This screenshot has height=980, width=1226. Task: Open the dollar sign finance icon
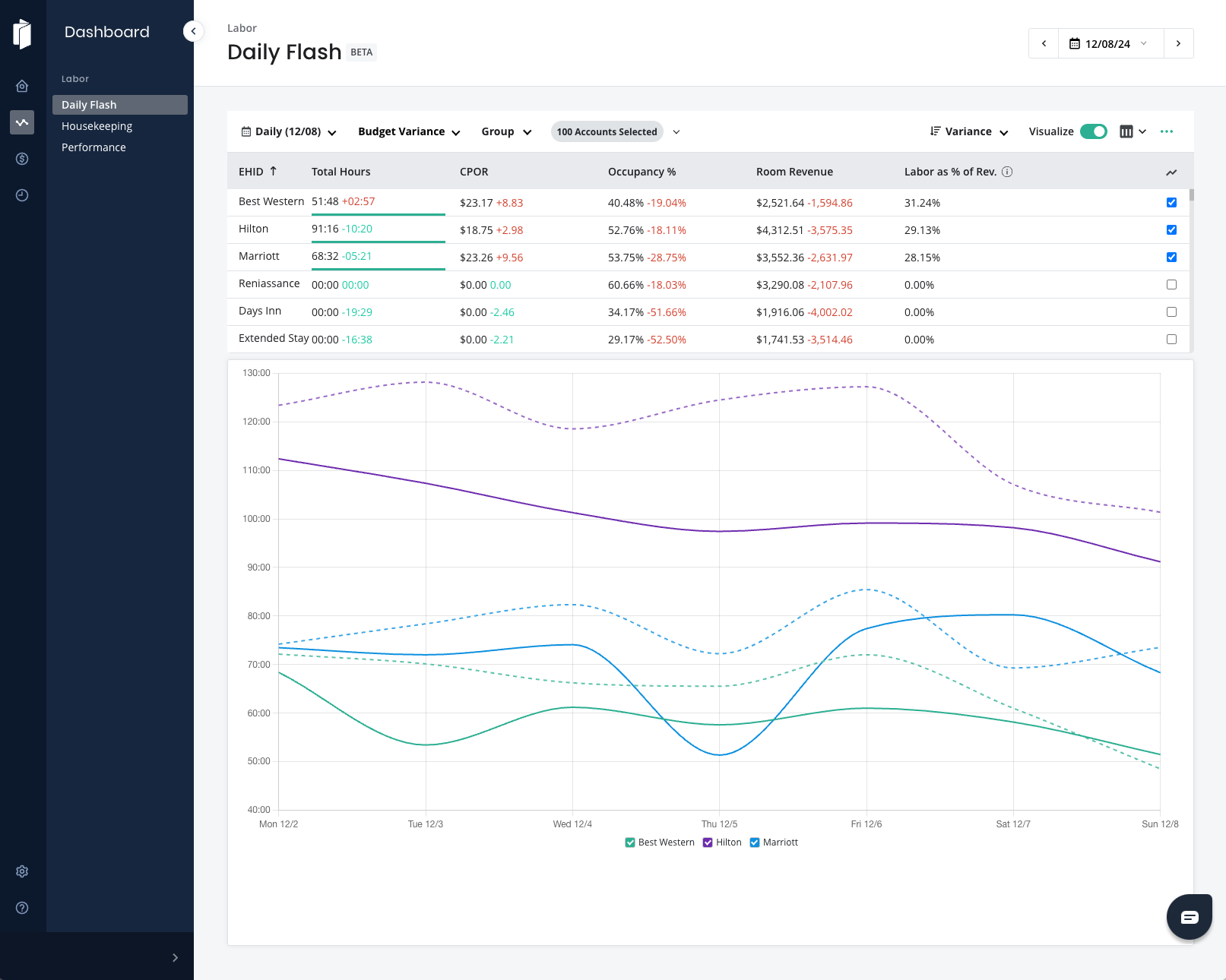[22, 159]
